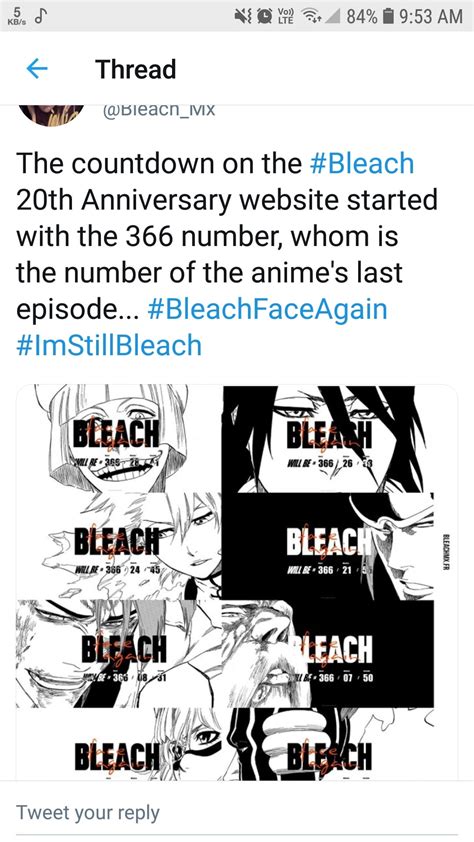Tap the music note status icon
The image size is (474, 842).
(x=39, y=17)
